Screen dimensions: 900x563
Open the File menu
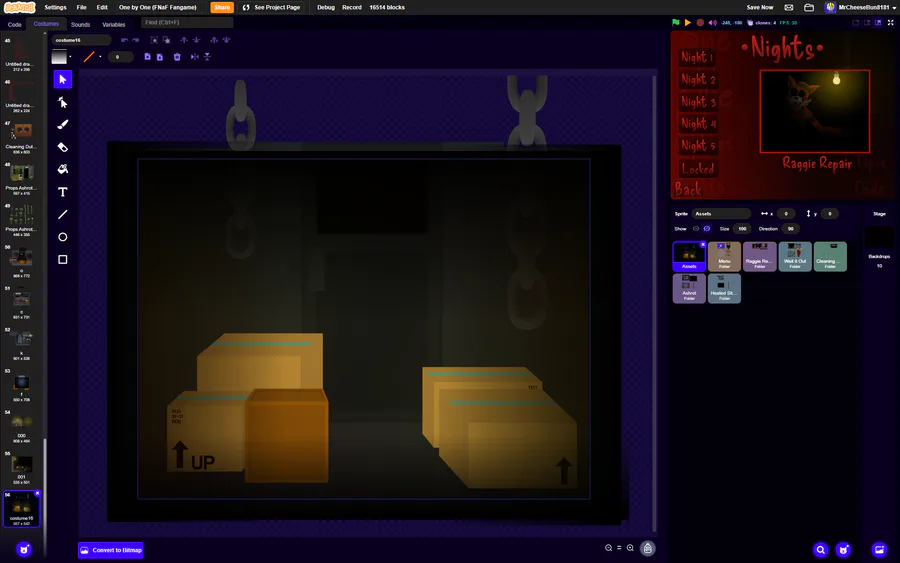pos(82,7)
